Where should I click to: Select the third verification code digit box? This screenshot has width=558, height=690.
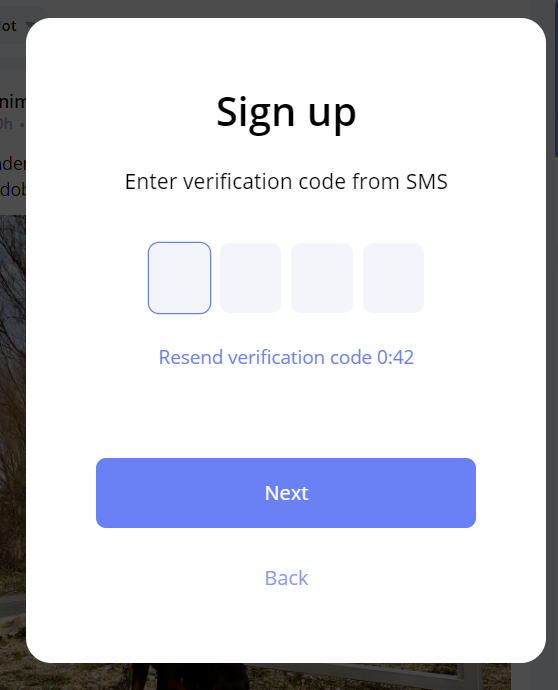[x=322, y=278]
